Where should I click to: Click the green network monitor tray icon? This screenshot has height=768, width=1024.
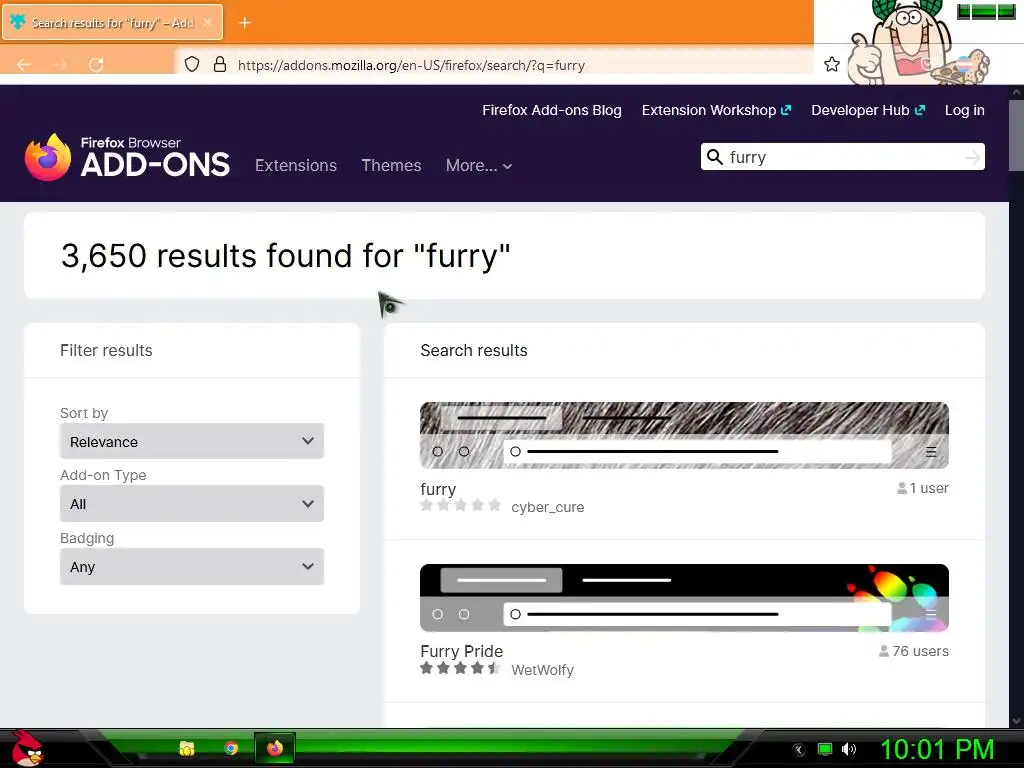[x=825, y=749]
